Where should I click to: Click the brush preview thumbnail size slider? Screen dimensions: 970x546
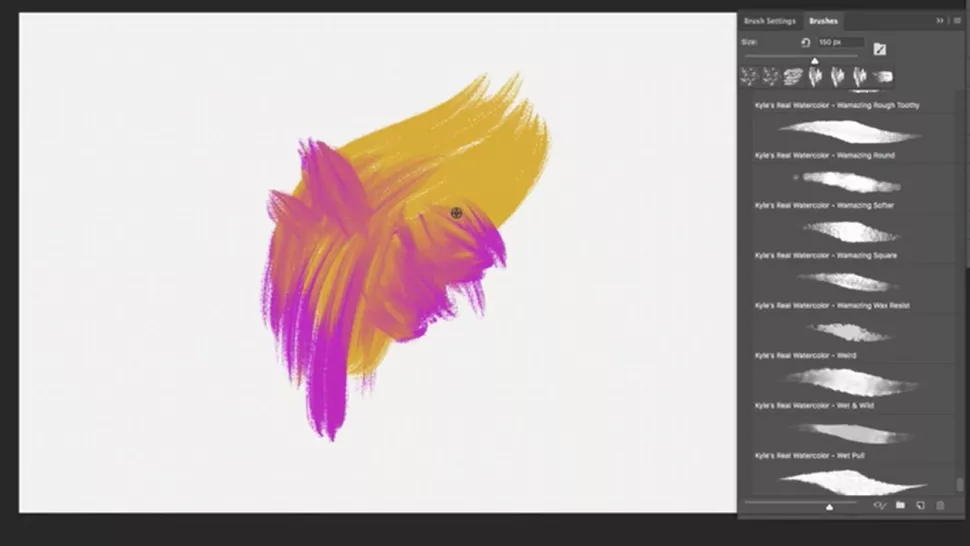(800, 503)
